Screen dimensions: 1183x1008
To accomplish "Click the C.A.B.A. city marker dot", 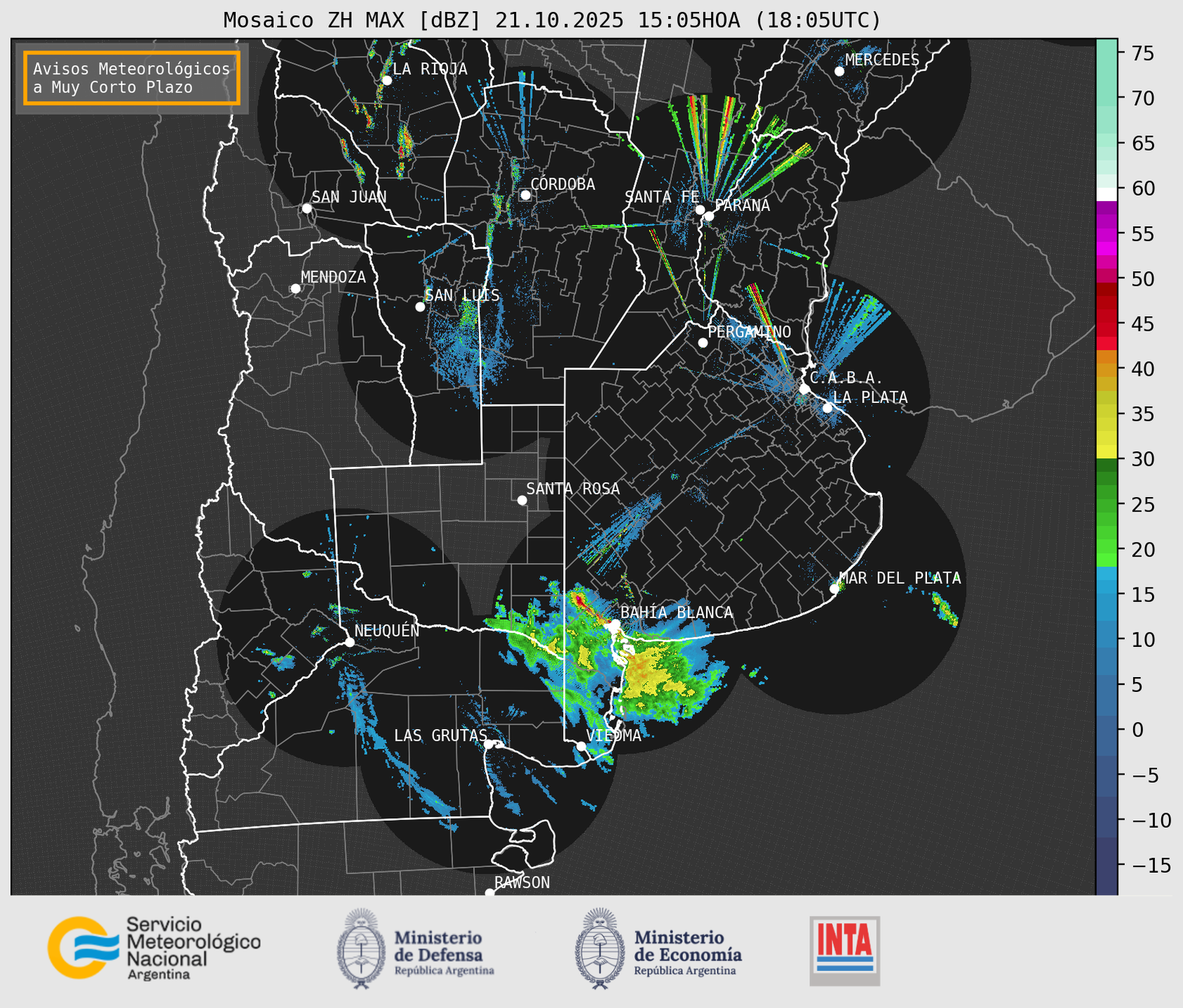I will pos(805,389).
